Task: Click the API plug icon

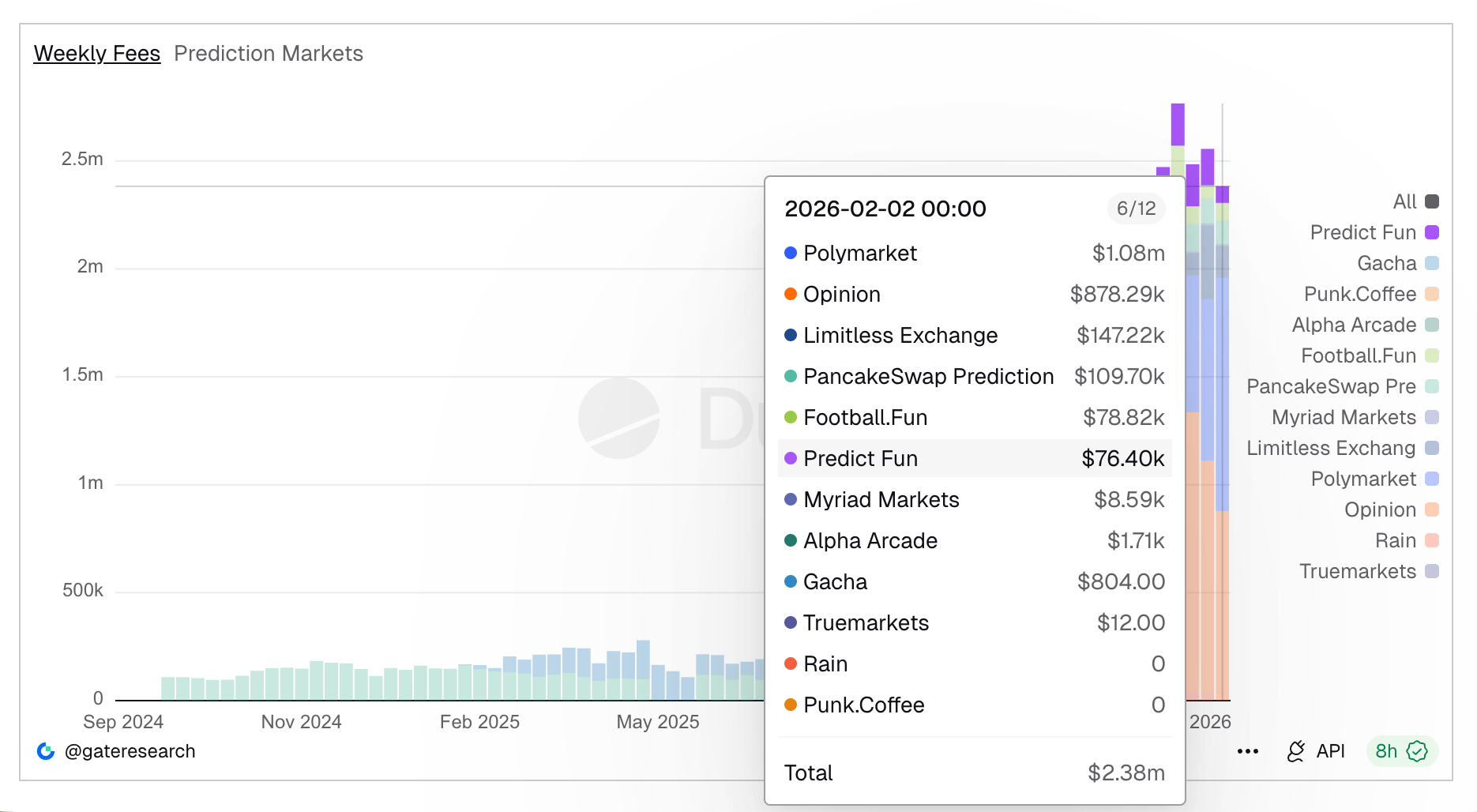Action: tap(1295, 751)
